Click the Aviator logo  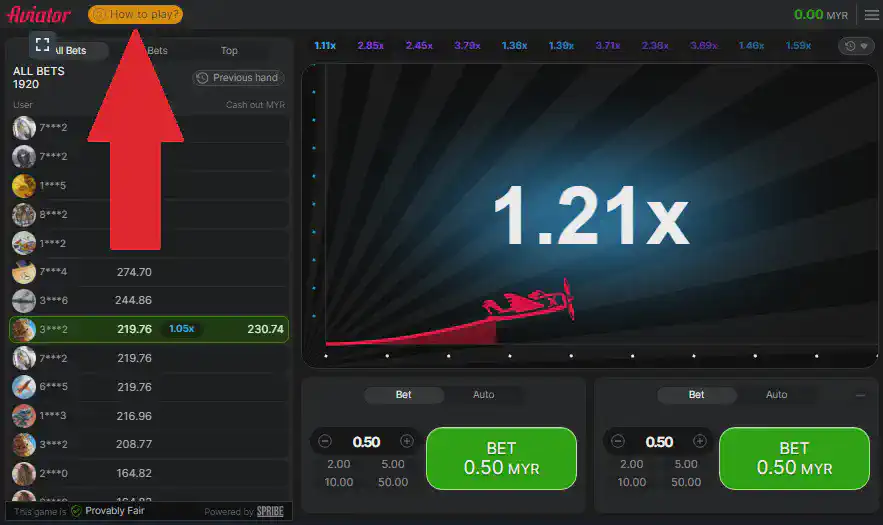pos(39,15)
